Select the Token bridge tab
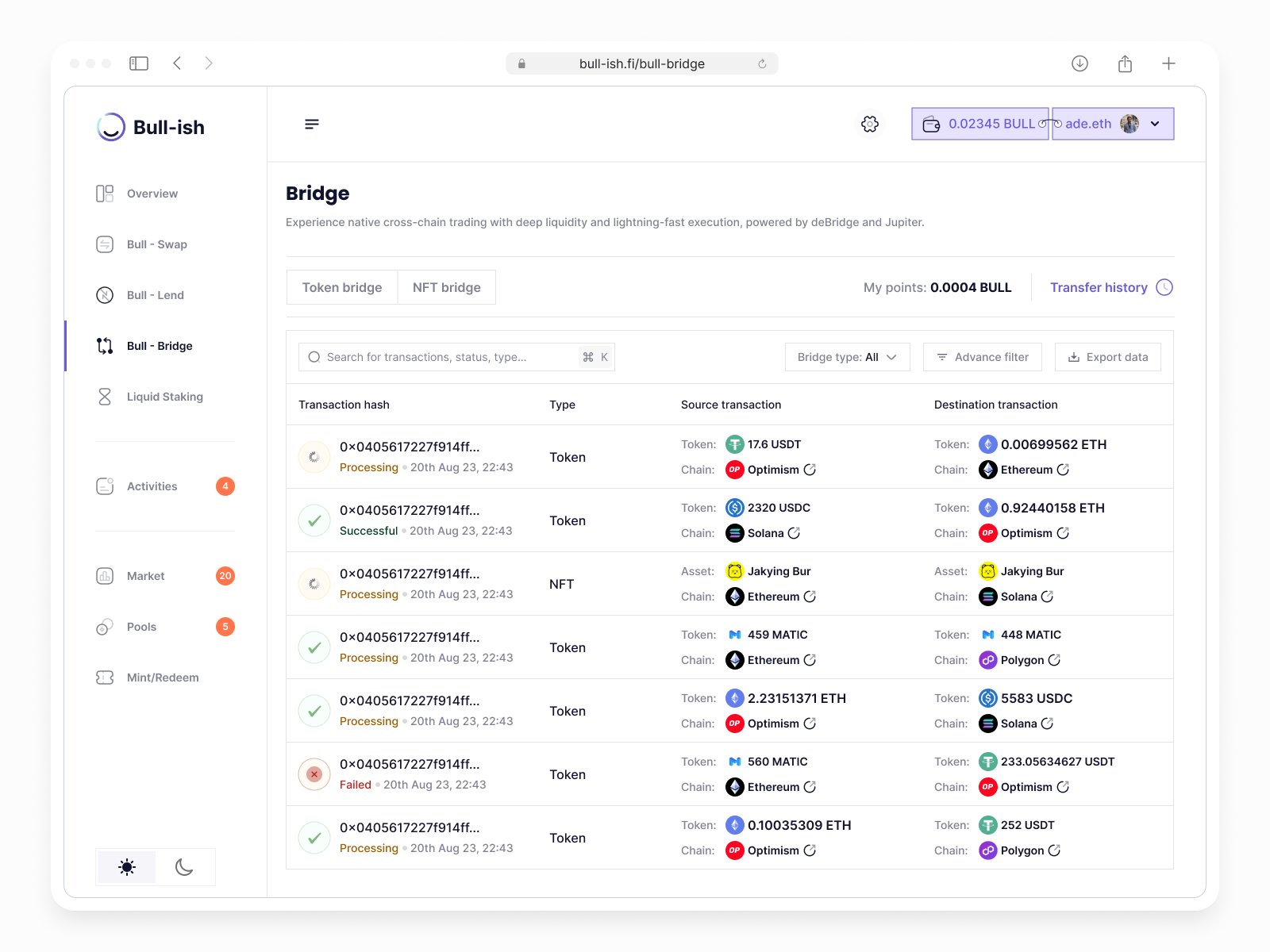 pyautogui.click(x=342, y=287)
